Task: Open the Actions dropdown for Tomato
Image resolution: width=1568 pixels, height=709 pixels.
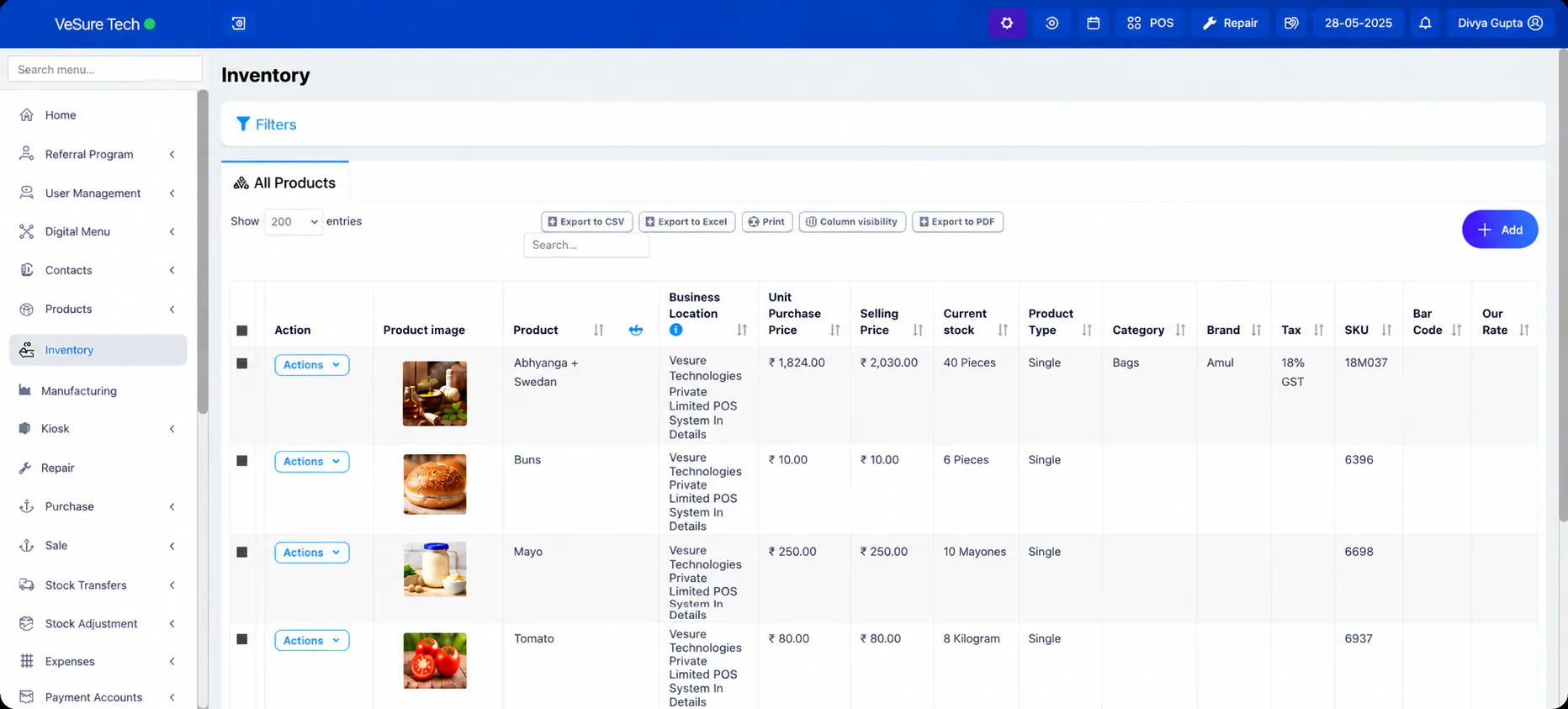Action: [311, 641]
